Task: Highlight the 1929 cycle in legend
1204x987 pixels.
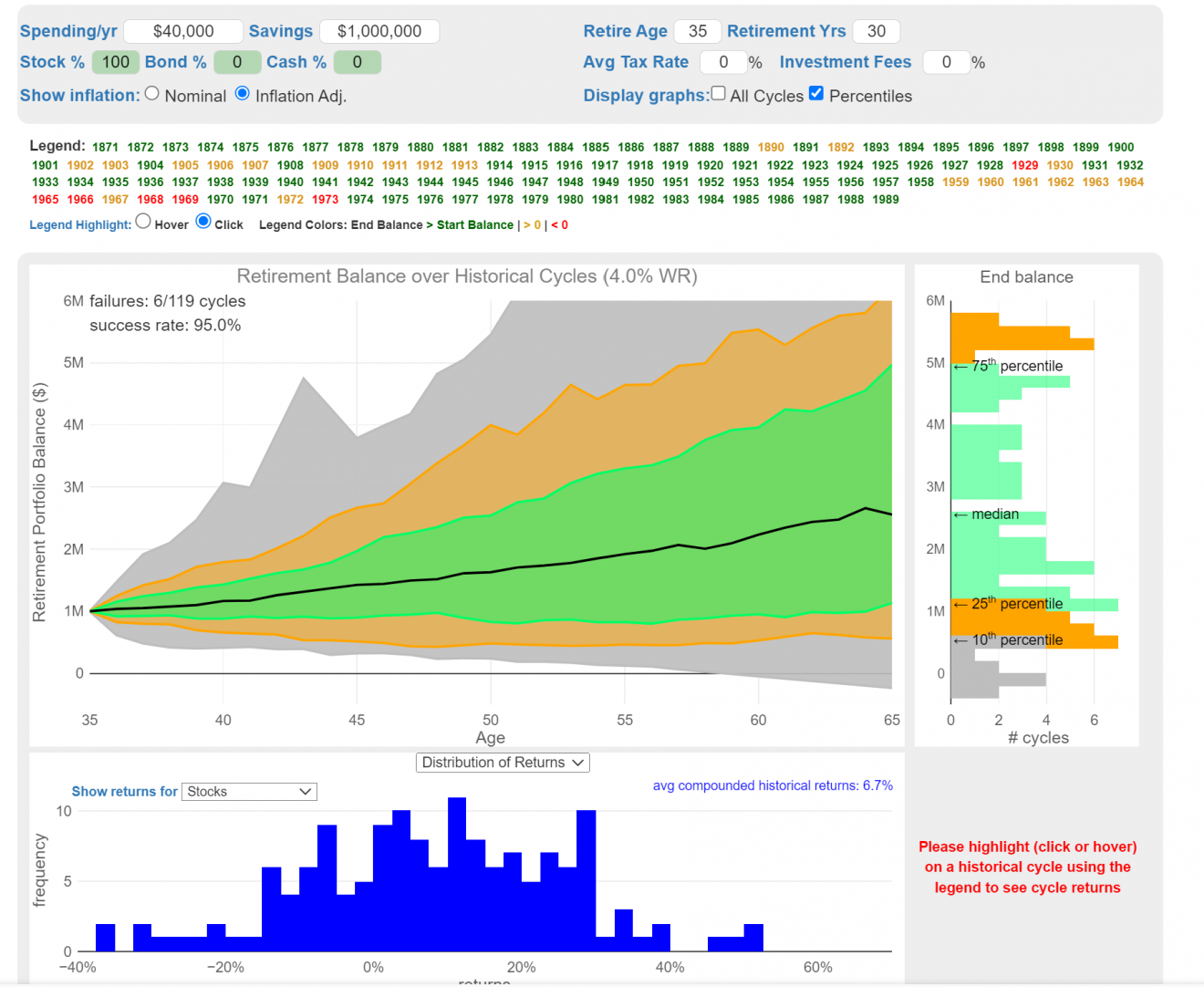Action: point(1024,165)
